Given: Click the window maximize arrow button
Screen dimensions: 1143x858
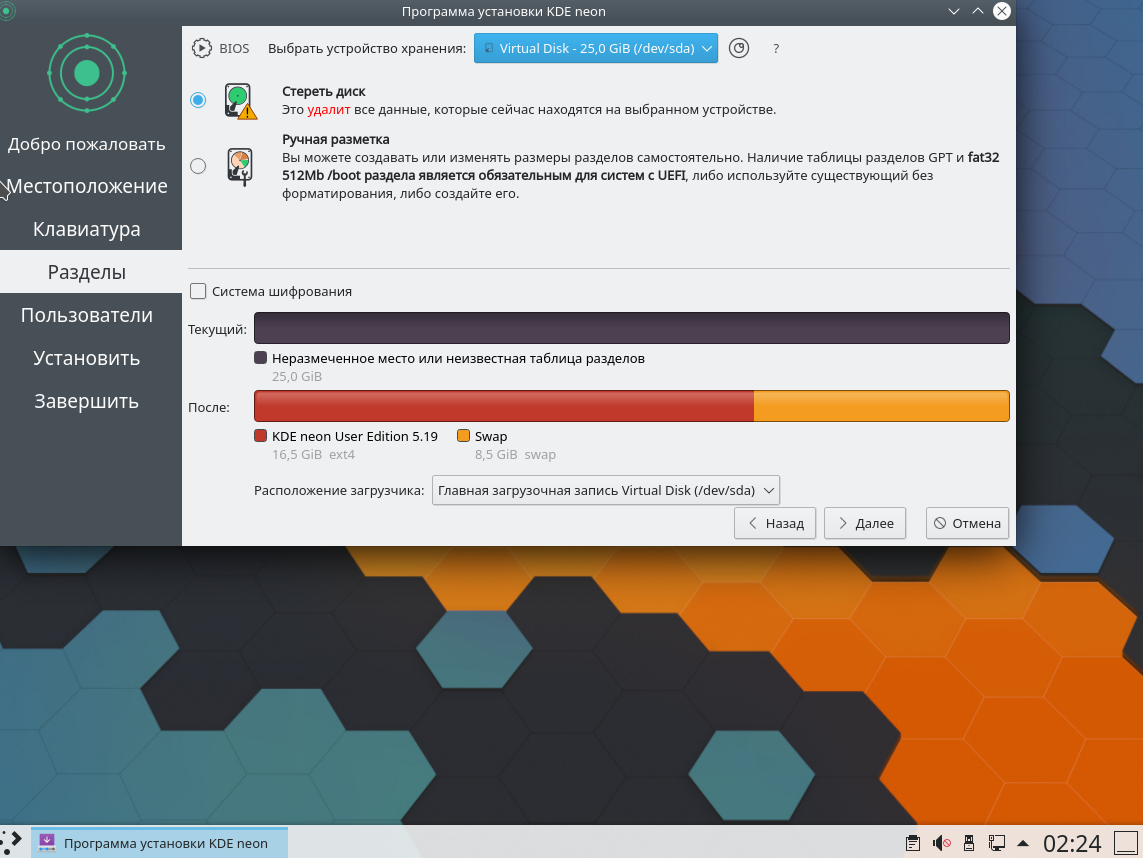Looking at the screenshot, I should pyautogui.click(x=978, y=11).
